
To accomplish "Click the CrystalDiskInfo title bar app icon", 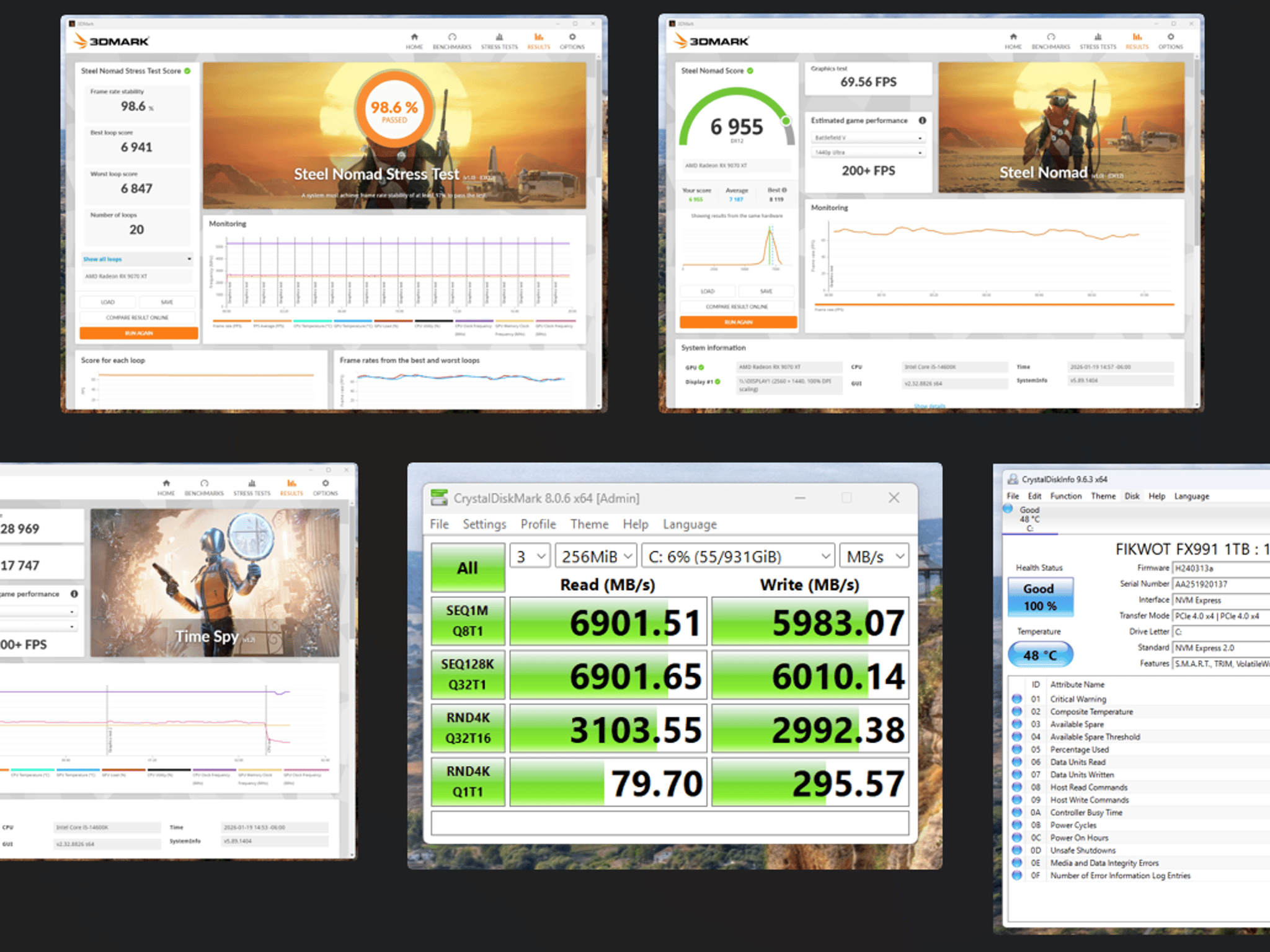I will pyautogui.click(x=1013, y=479).
